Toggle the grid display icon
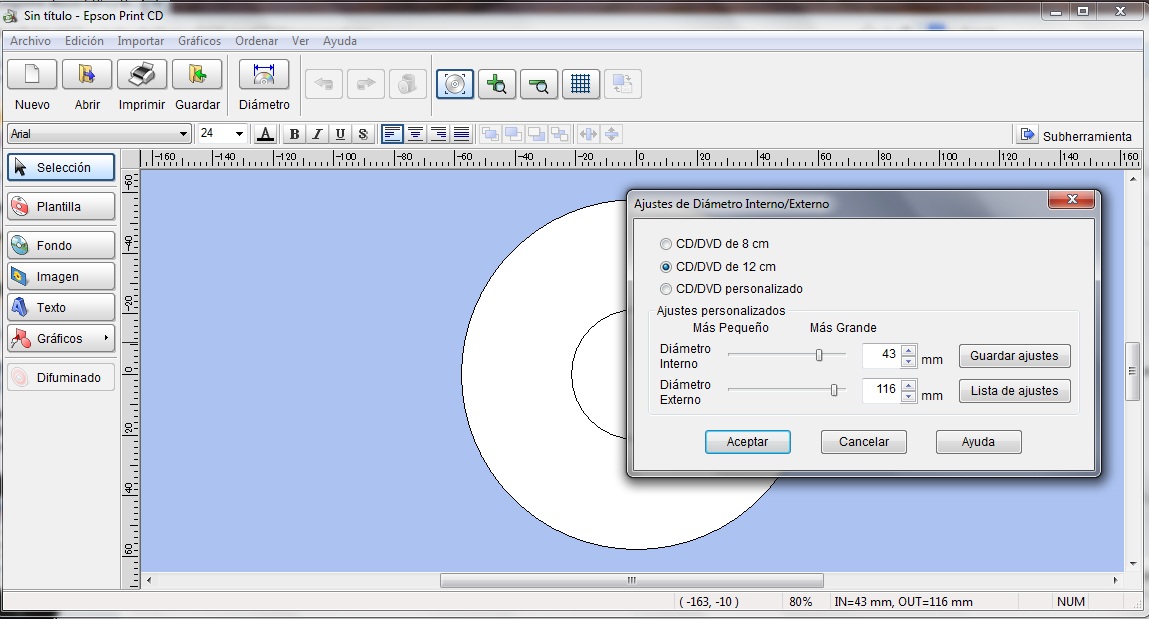Viewport: 1149px width, 619px height. (581, 84)
